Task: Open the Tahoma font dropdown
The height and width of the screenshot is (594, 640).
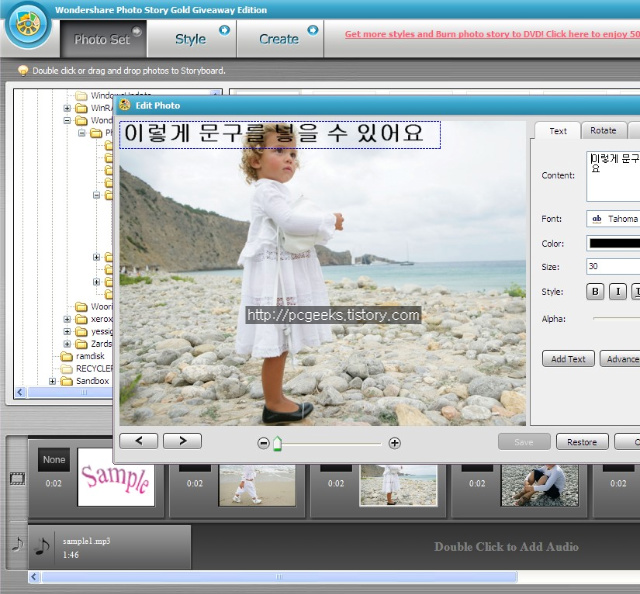Action: pyautogui.click(x=613, y=219)
